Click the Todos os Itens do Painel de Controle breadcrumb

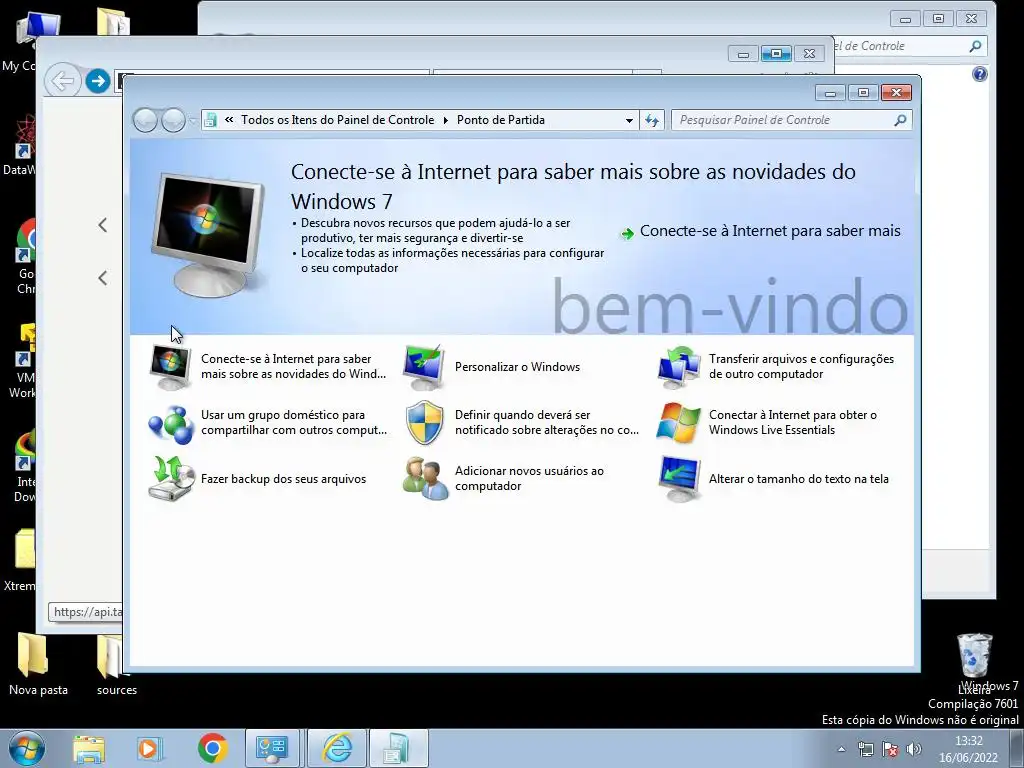[x=338, y=120]
